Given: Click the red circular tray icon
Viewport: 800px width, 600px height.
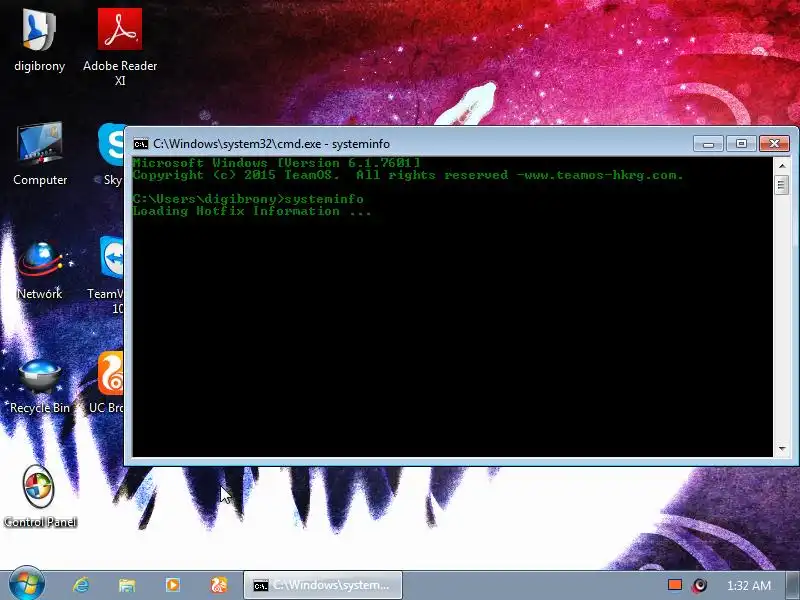Looking at the screenshot, I should click(700, 585).
